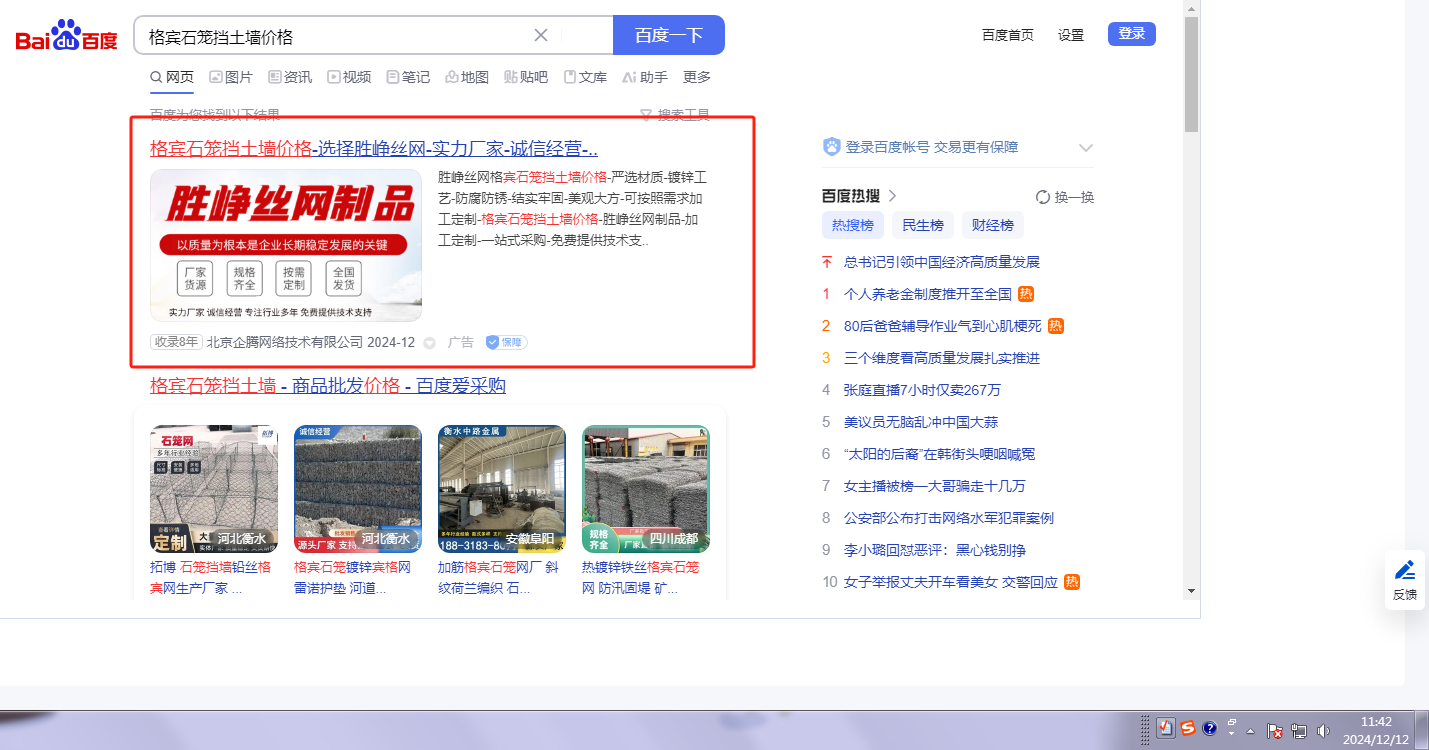Open the 四川成都 product image
1429x750 pixels.
click(646, 489)
